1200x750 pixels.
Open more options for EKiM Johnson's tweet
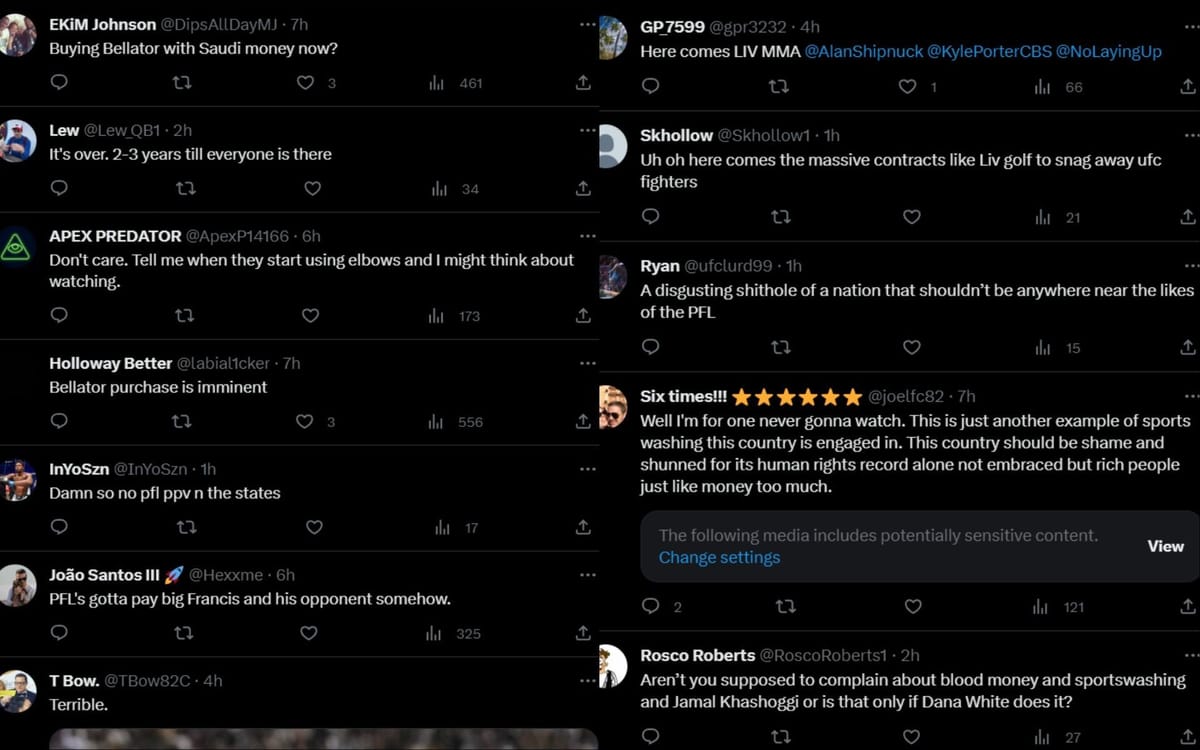point(588,24)
